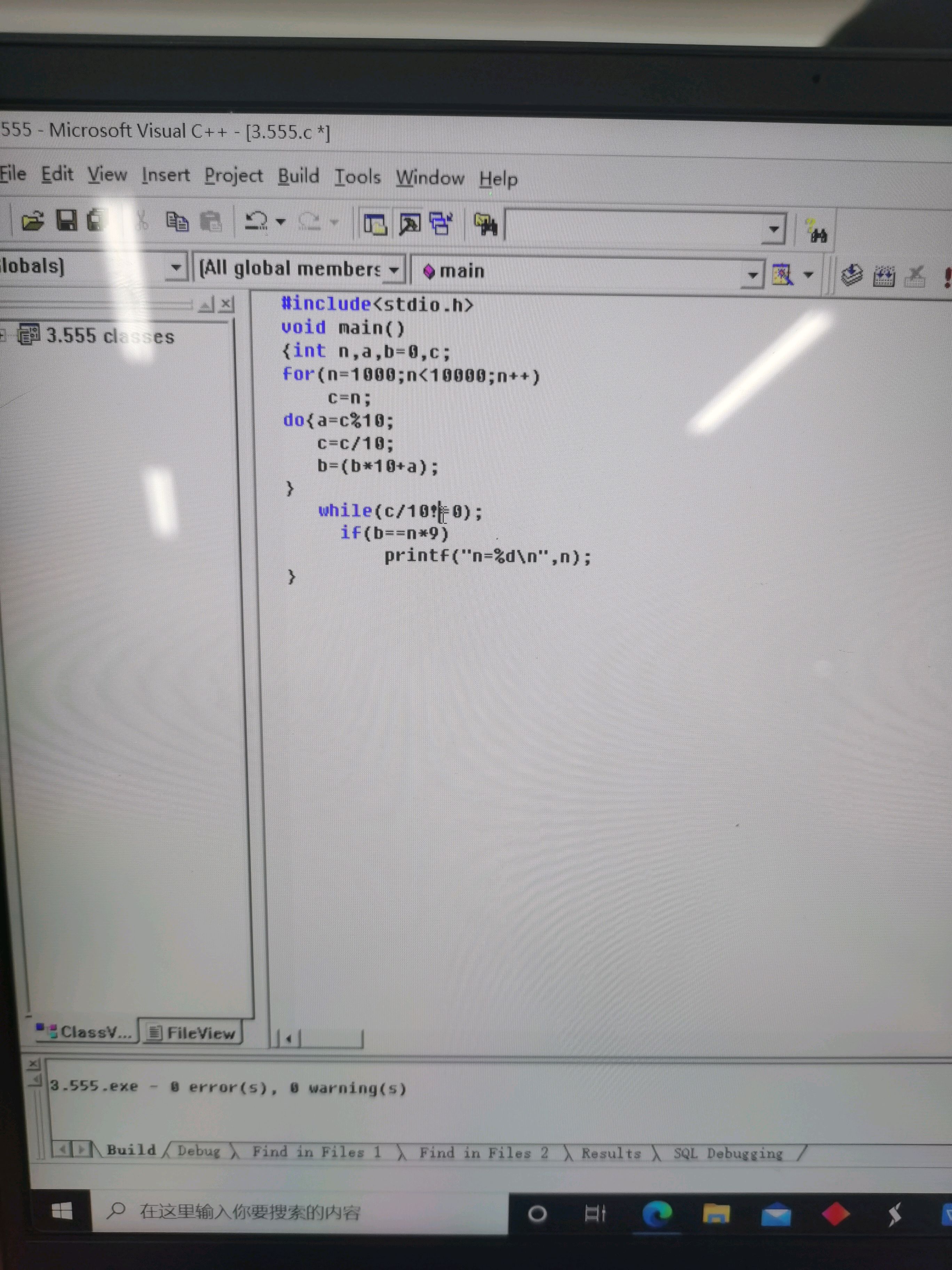This screenshot has height=1270, width=952.
Task: Open the Build menu
Action: pos(299,176)
